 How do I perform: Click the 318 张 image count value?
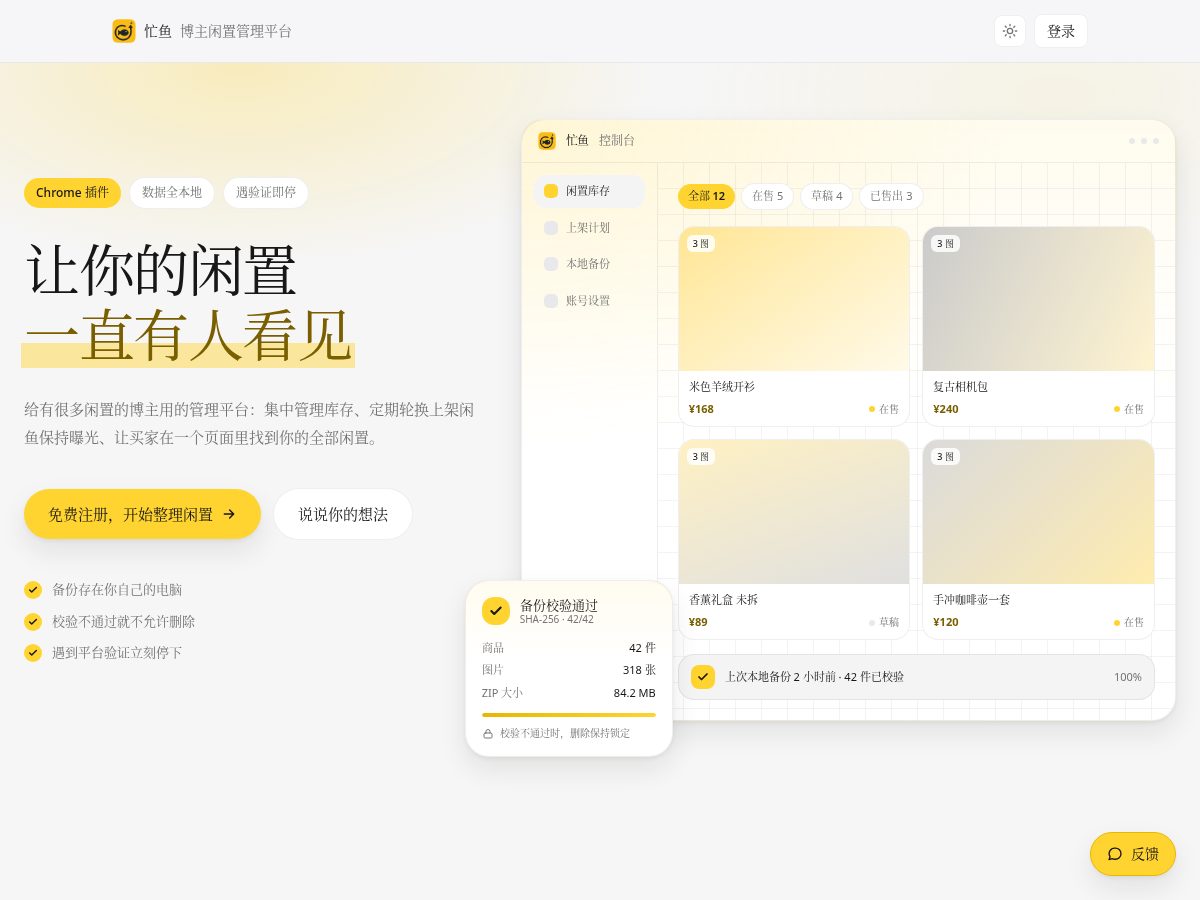pyautogui.click(x=639, y=670)
